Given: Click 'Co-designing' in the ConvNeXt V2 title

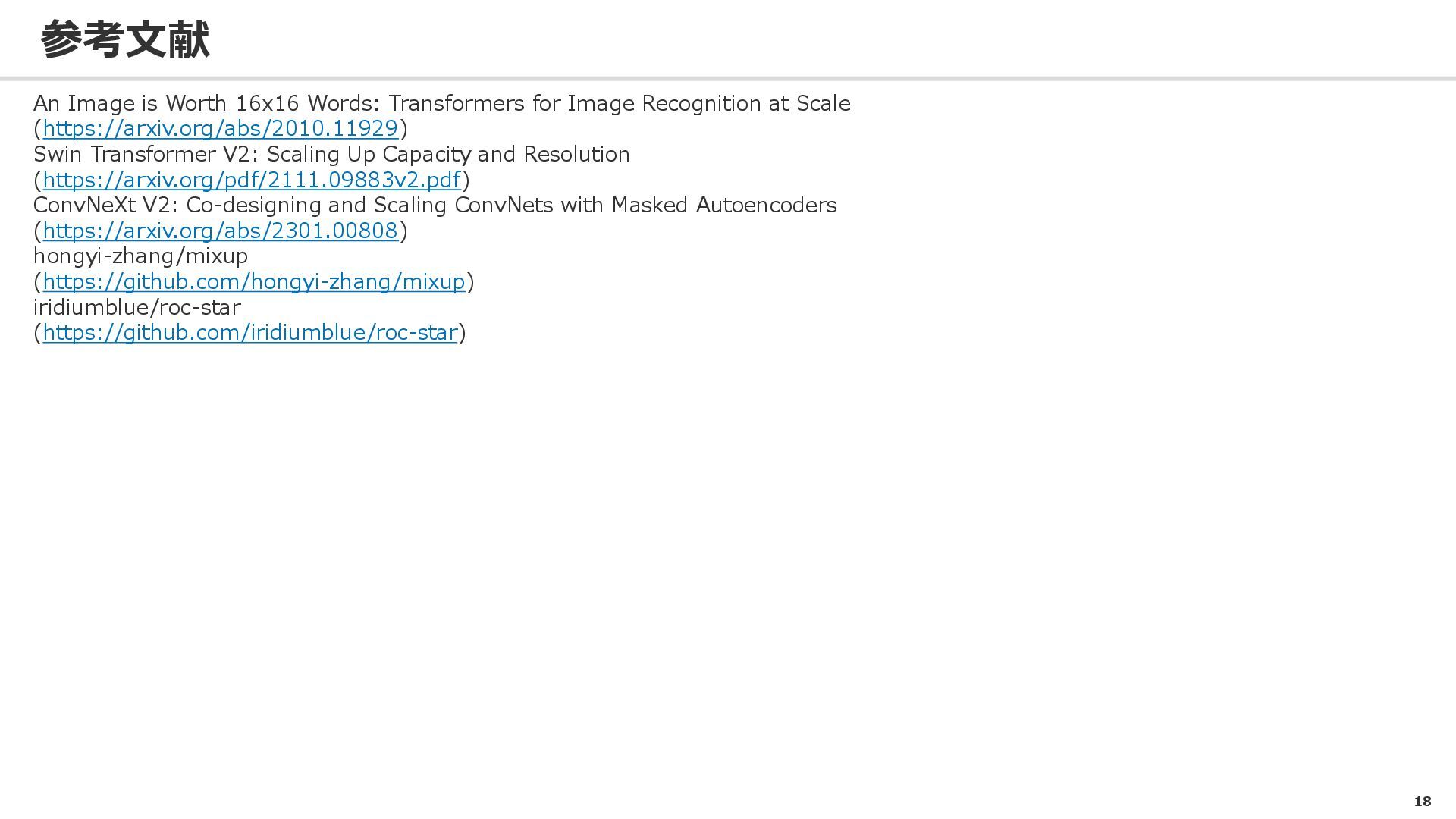Looking at the screenshot, I should pyautogui.click(x=253, y=205).
